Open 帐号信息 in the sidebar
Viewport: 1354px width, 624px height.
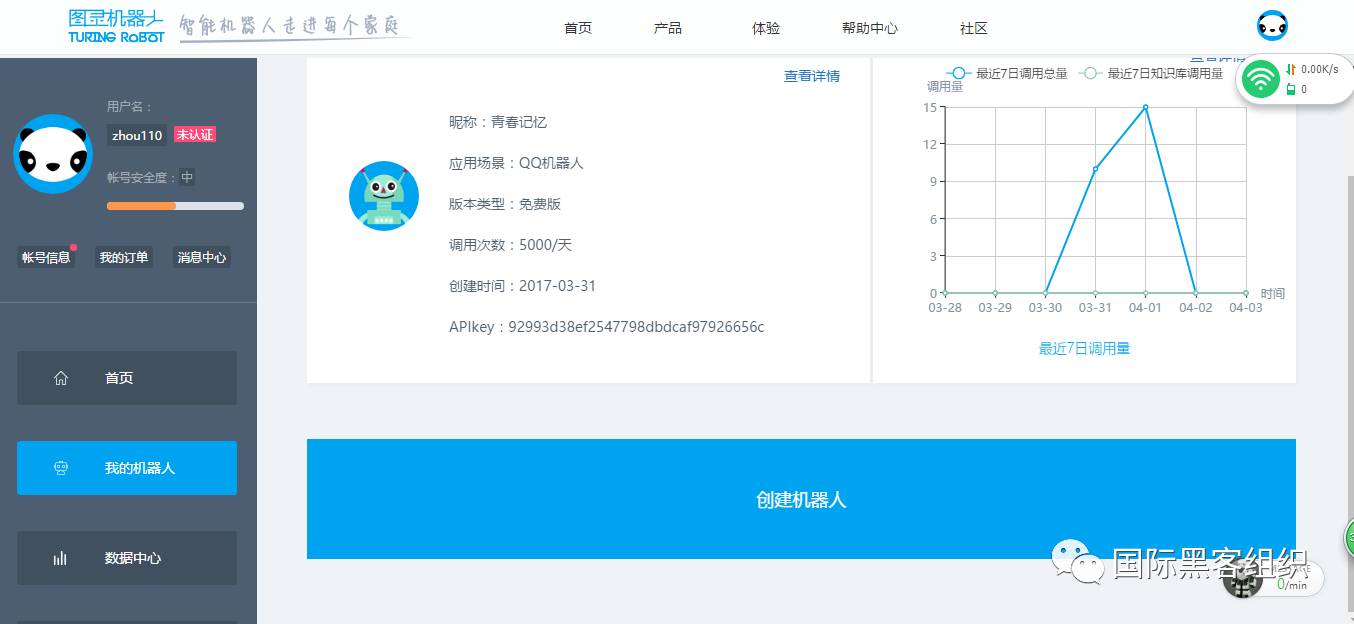pos(46,257)
